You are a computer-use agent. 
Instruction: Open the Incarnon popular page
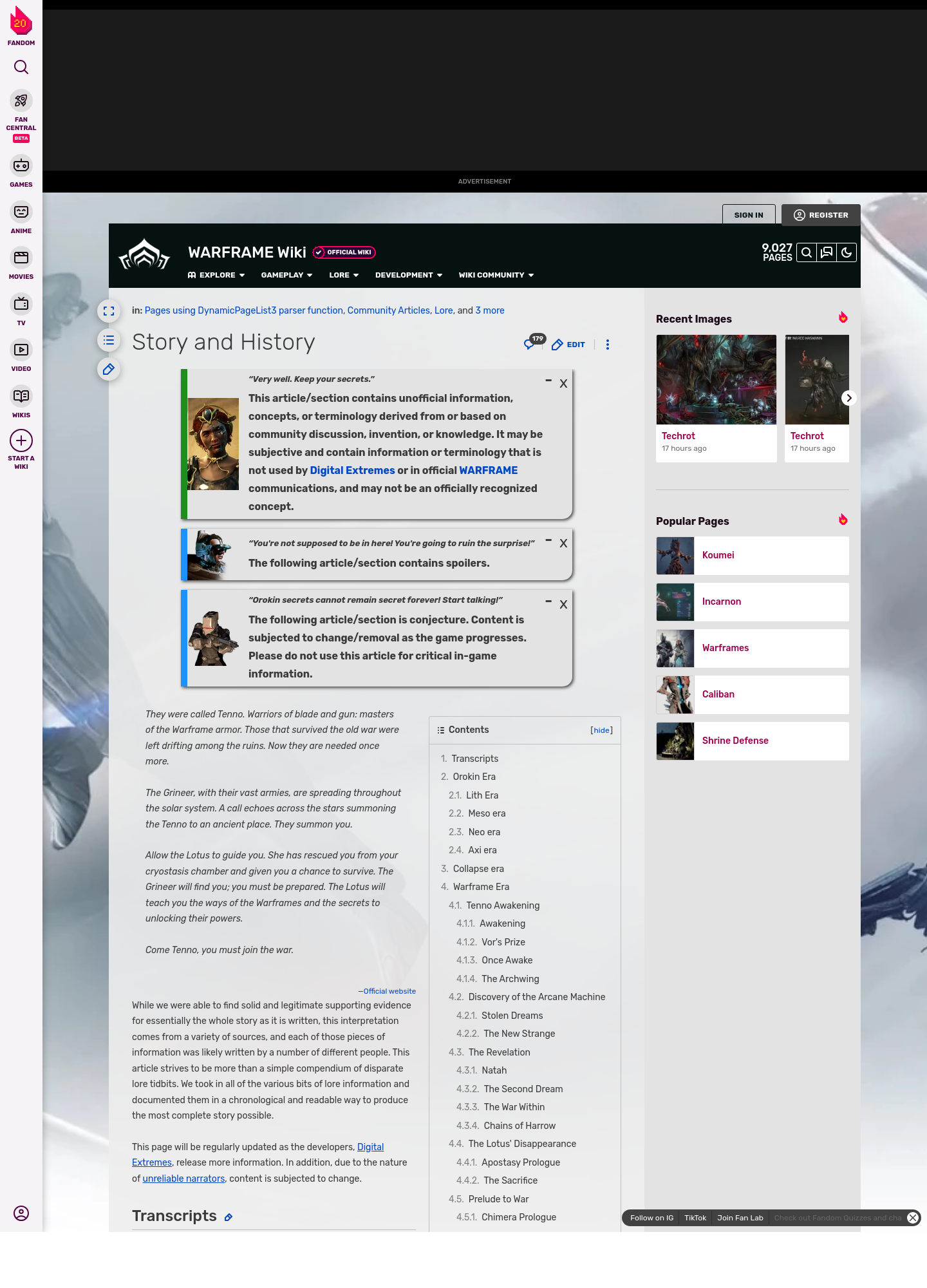click(753, 602)
